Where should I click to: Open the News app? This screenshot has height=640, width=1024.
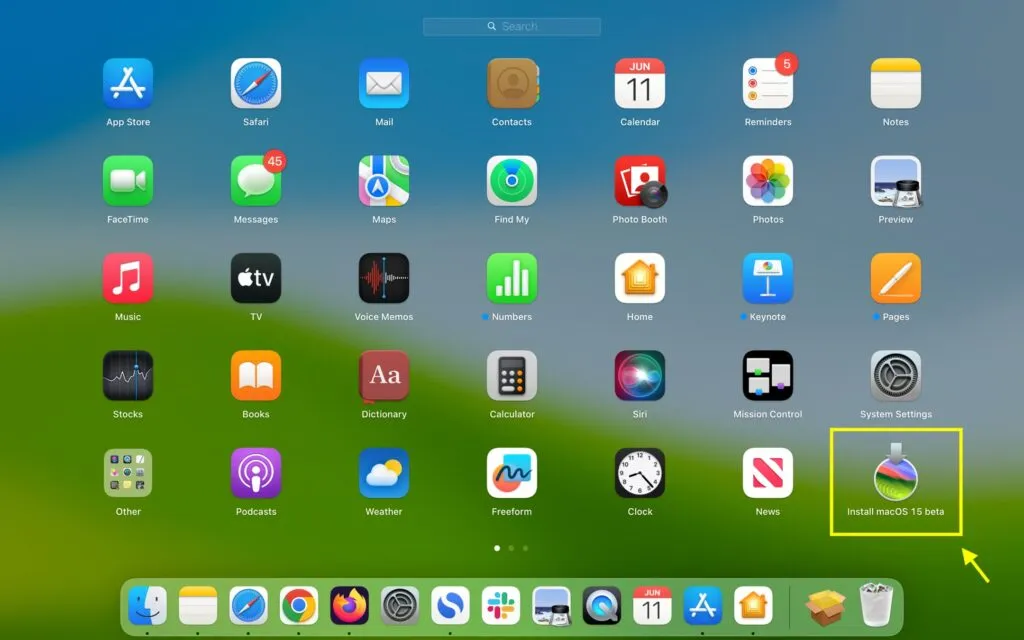tap(768, 473)
